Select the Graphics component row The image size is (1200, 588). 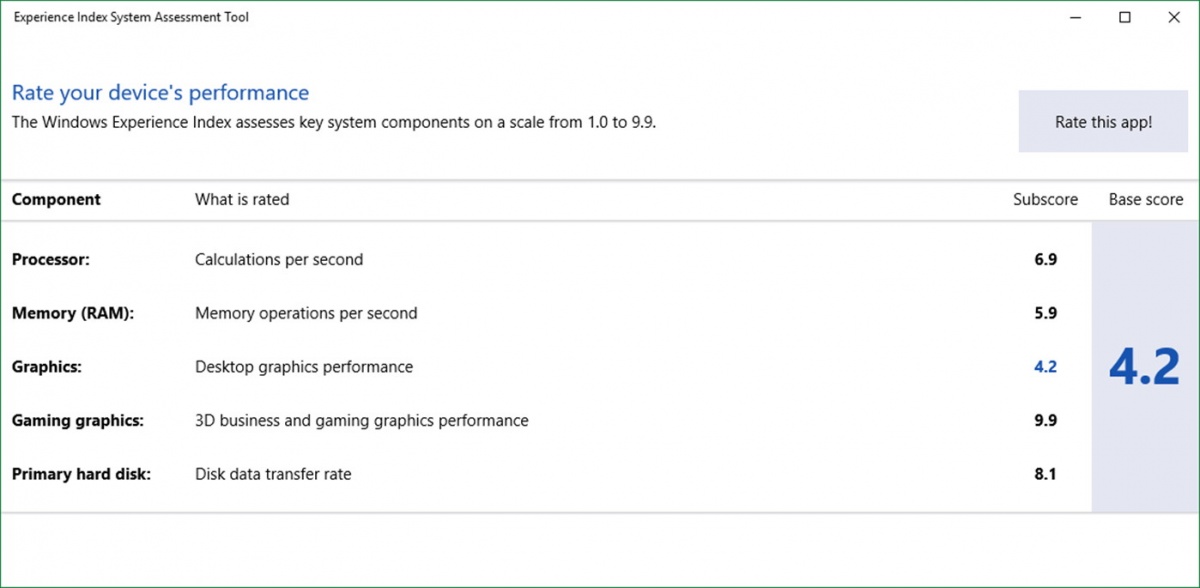coord(45,366)
